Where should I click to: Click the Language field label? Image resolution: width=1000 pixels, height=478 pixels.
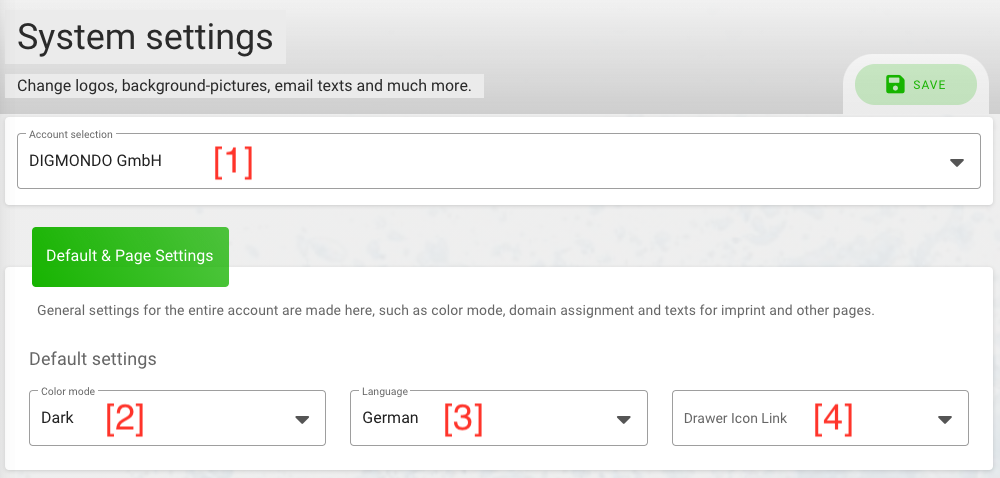(x=385, y=391)
